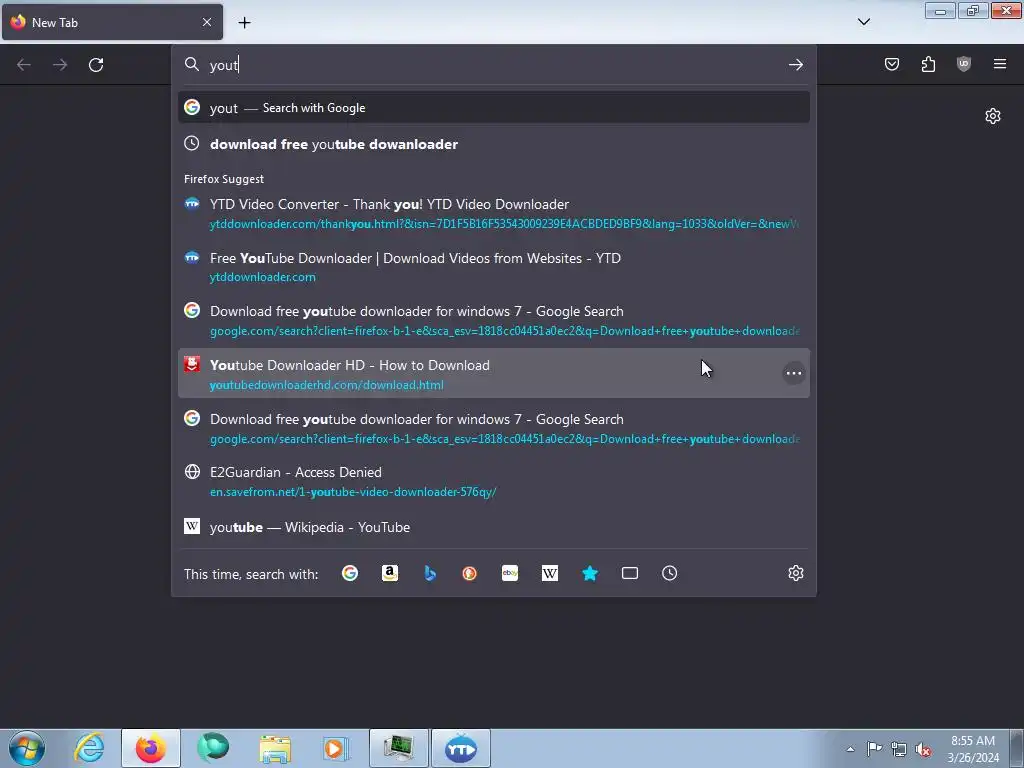The height and width of the screenshot is (768, 1024).
Task: Open 'E2Guardian - Access Denied' suggestion
Action: (x=494, y=481)
